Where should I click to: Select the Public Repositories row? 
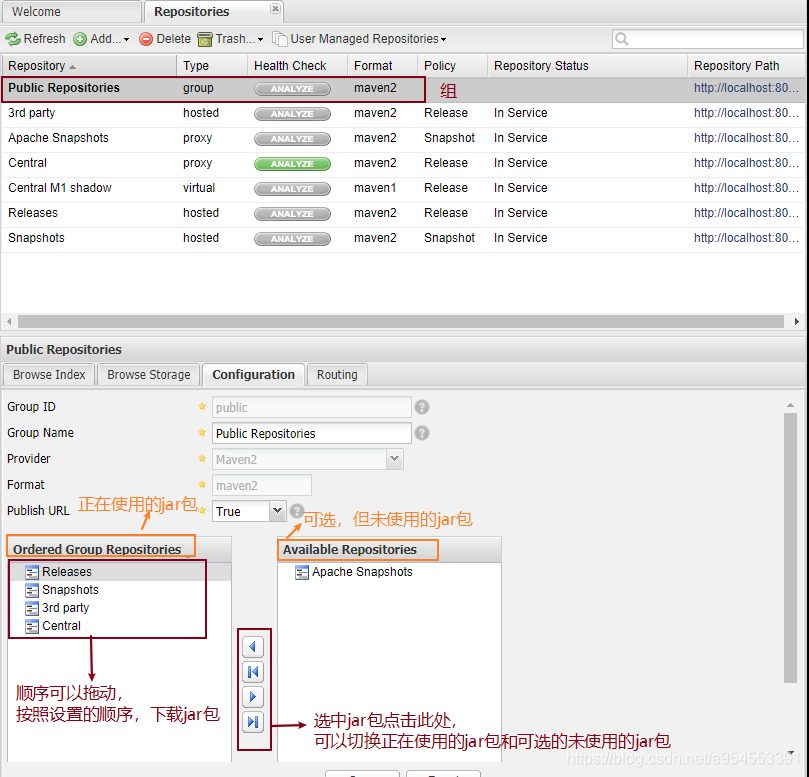(x=402, y=89)
